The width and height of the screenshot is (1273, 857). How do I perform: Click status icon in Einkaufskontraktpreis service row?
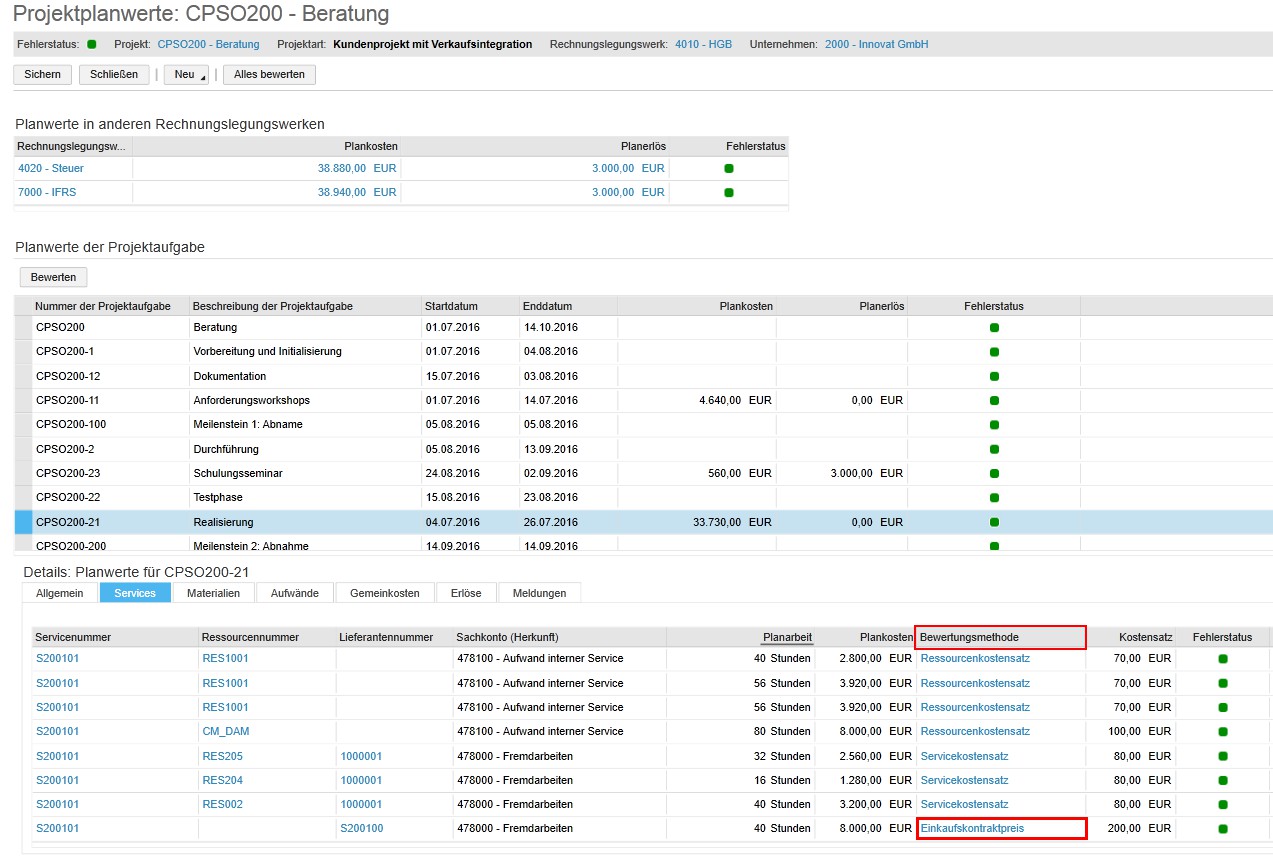click(1223, 828)
